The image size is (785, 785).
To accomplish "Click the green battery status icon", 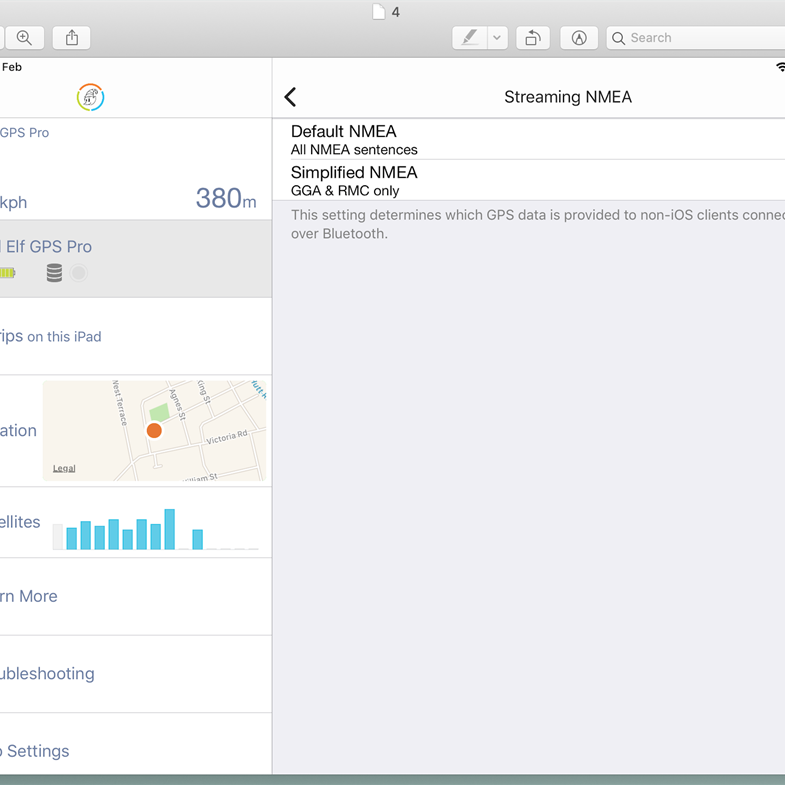I will pos(8,273).
